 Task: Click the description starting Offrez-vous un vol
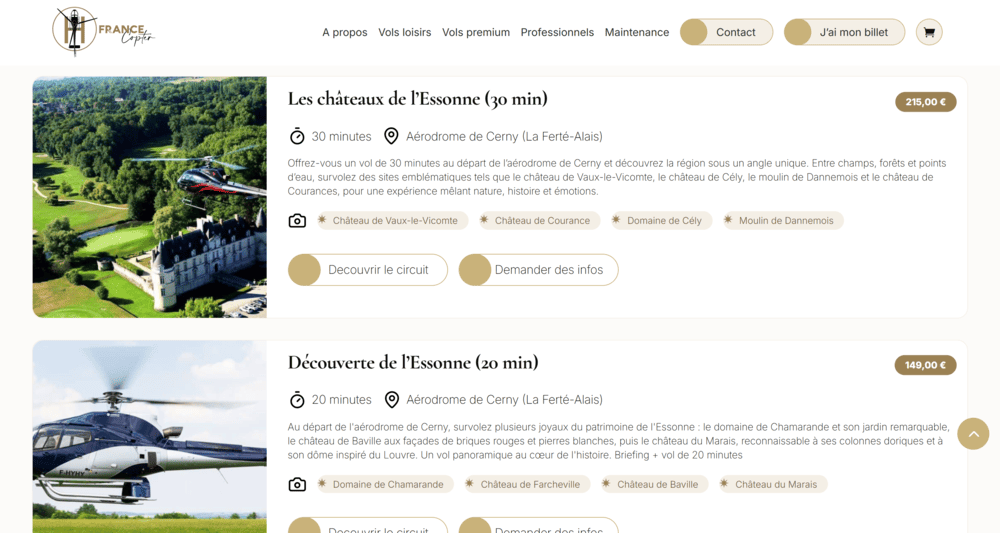[x=617, y=177]
